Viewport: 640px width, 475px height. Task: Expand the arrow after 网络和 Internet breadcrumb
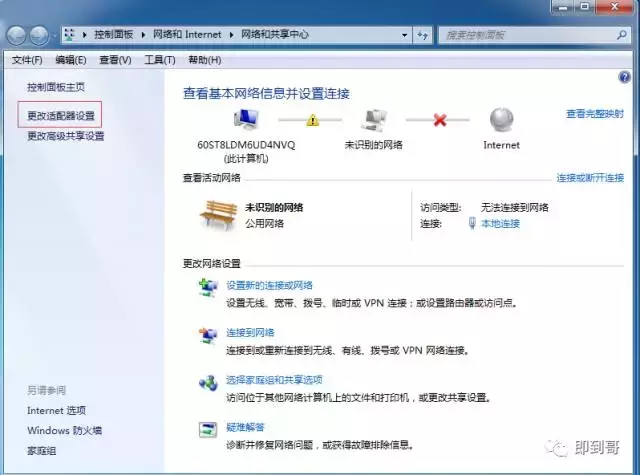click(231, 35)
